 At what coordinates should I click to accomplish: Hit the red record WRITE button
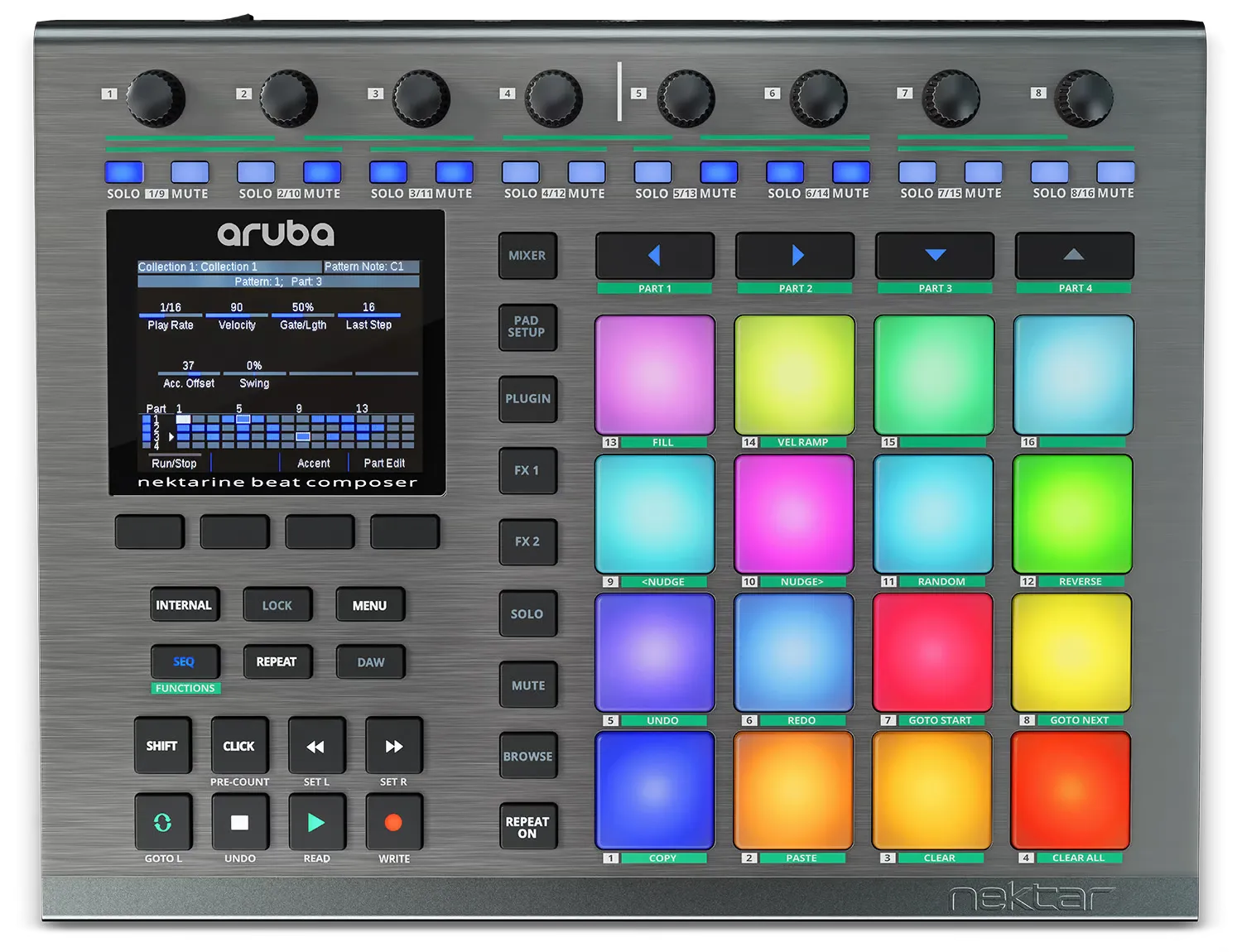click(x=394, y=822)
